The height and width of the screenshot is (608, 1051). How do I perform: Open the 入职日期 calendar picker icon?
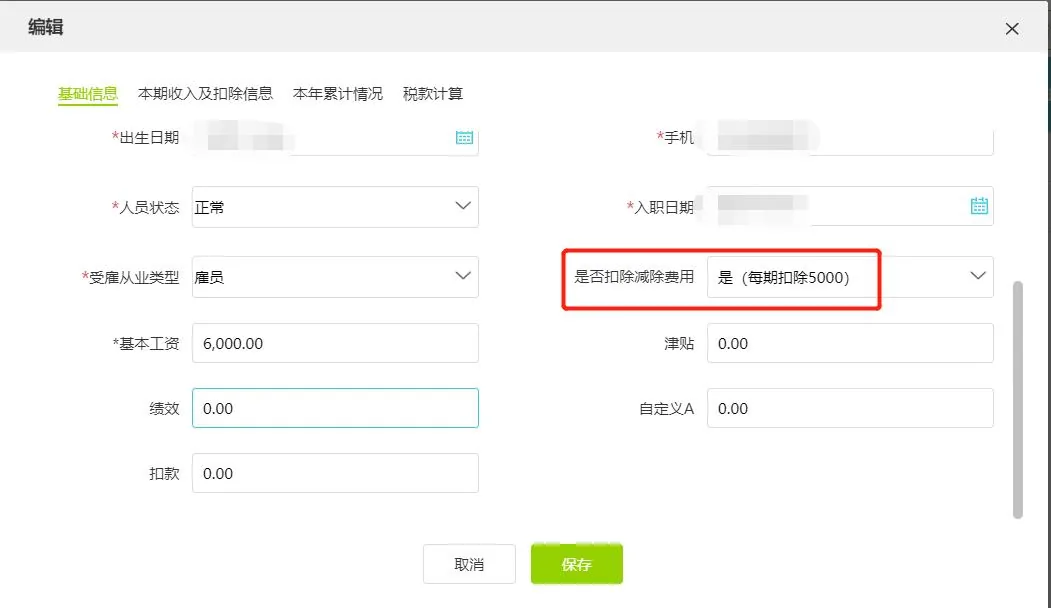click(x=979, y=206)
